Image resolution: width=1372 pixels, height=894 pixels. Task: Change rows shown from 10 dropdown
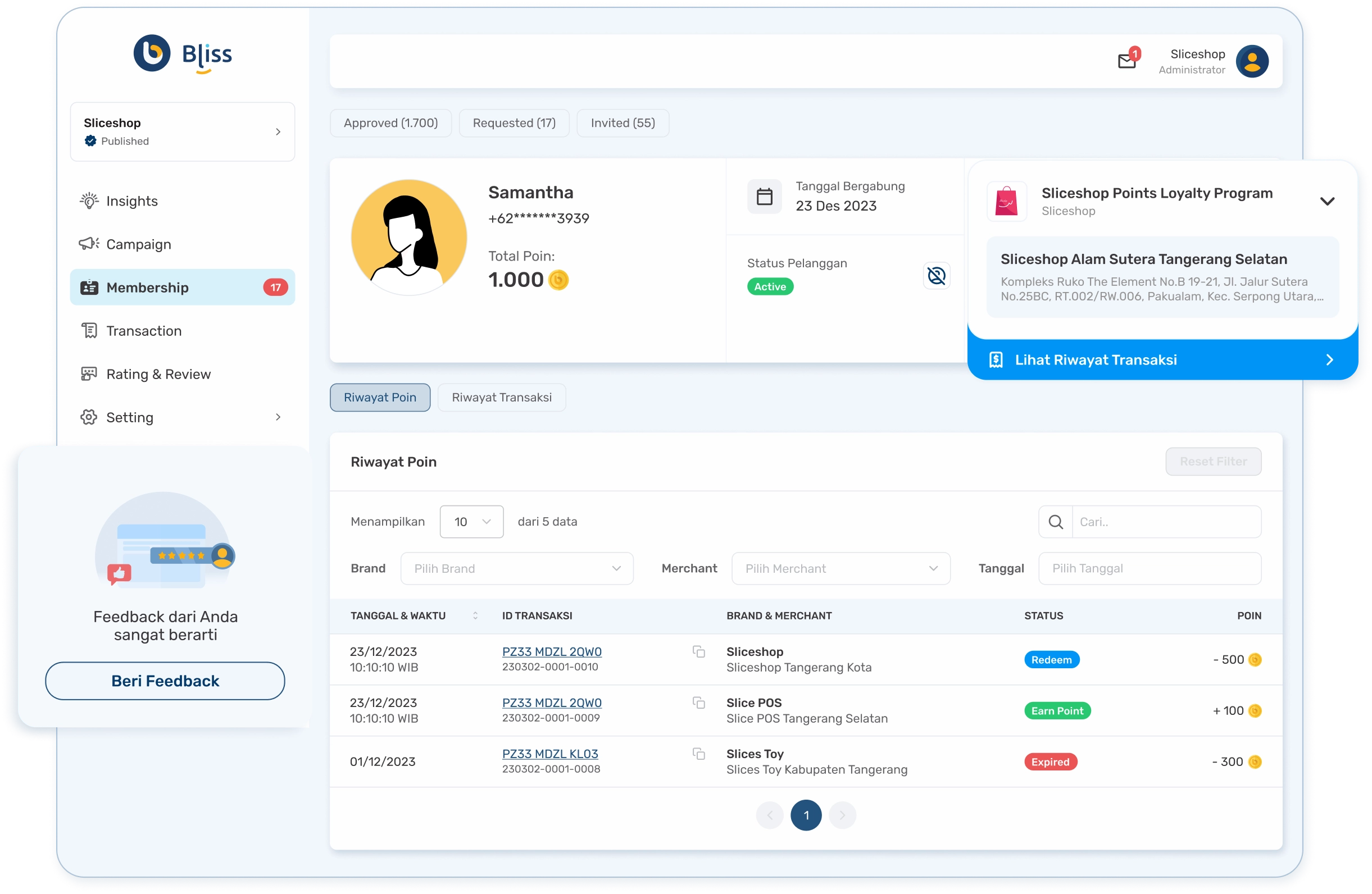point(471,522)
